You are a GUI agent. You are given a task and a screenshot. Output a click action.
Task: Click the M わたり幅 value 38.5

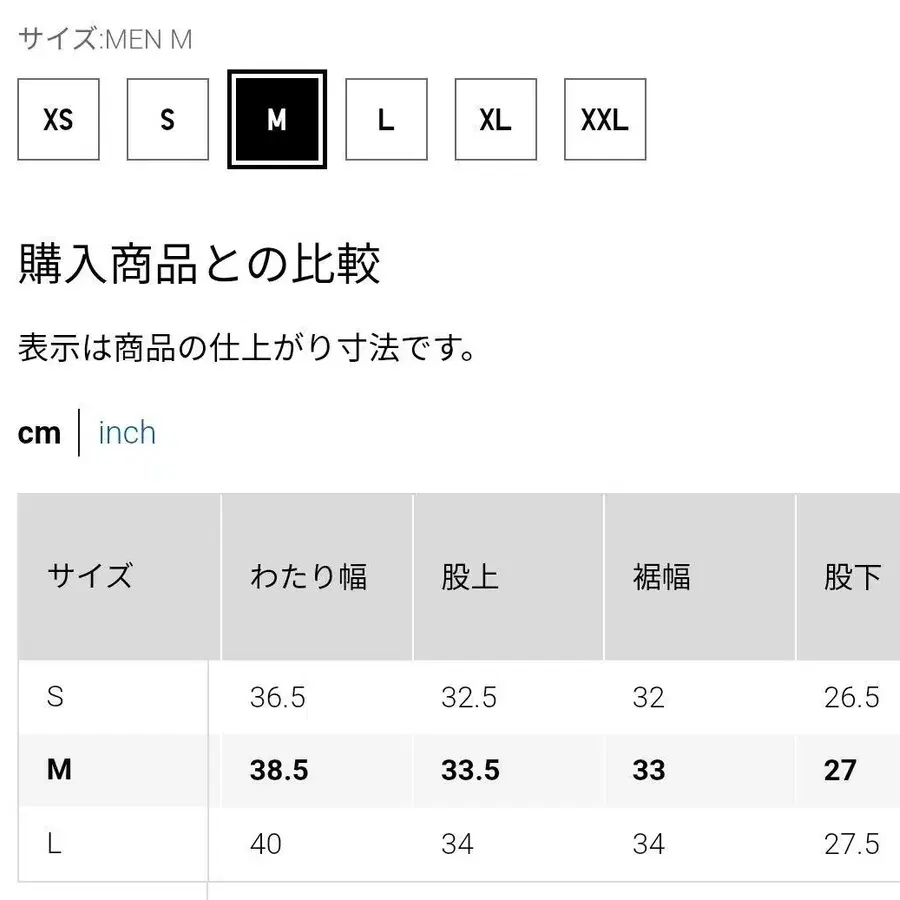279,769
